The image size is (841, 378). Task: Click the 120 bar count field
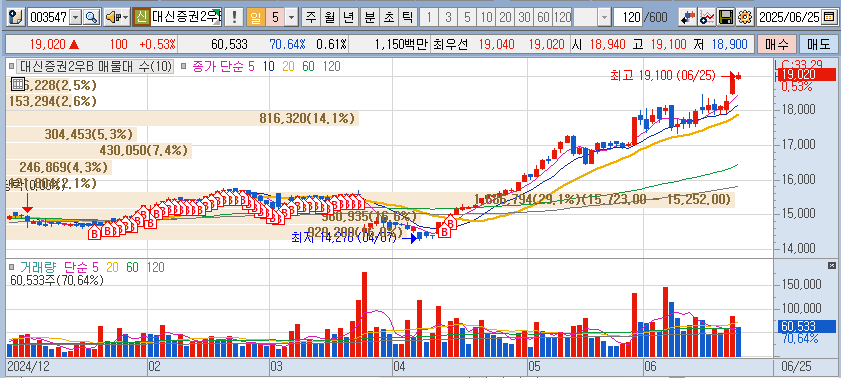point(628,17)
